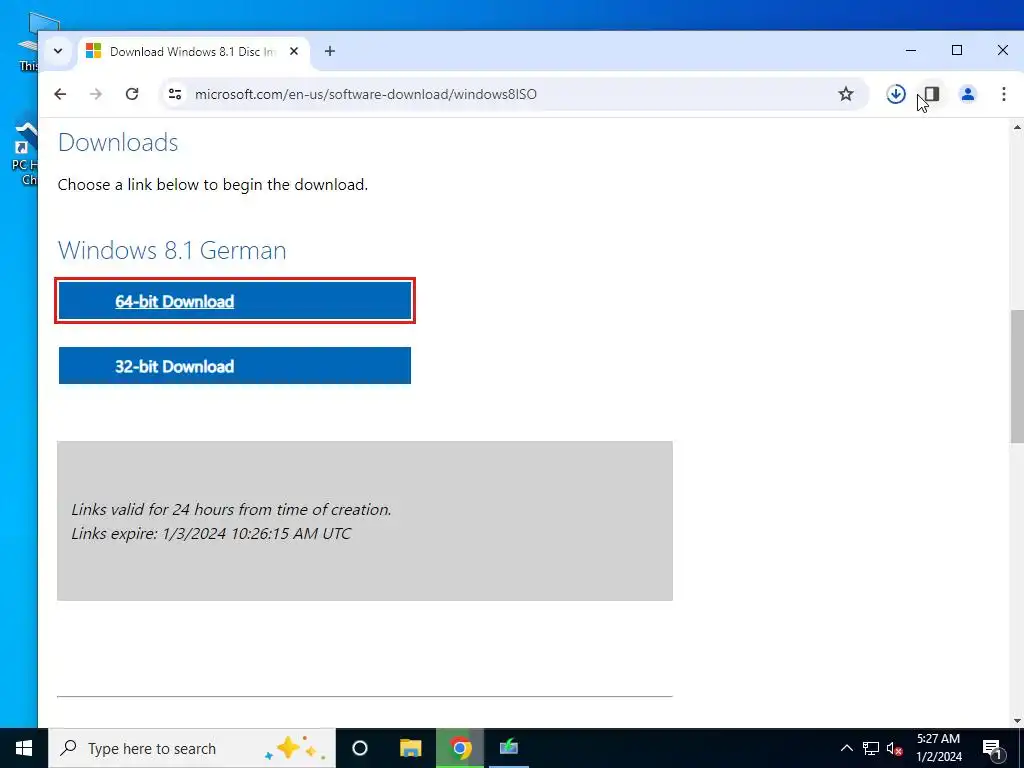Open the Chrome profile avatar
The width and height of the screenshot is (1024, 768).
968,94
